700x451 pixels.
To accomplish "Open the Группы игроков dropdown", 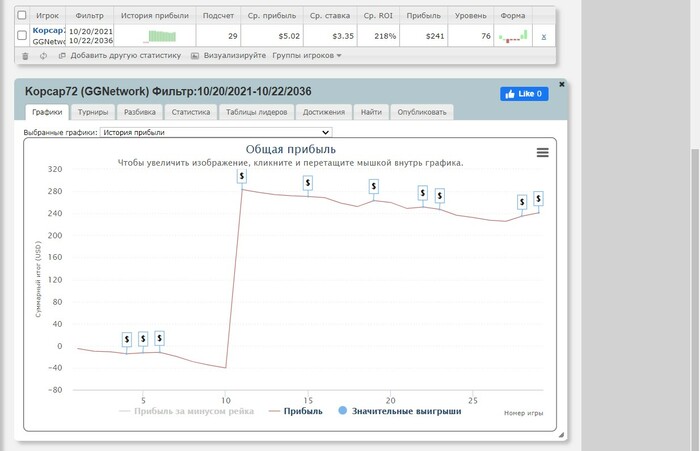I will click(307, 55).
